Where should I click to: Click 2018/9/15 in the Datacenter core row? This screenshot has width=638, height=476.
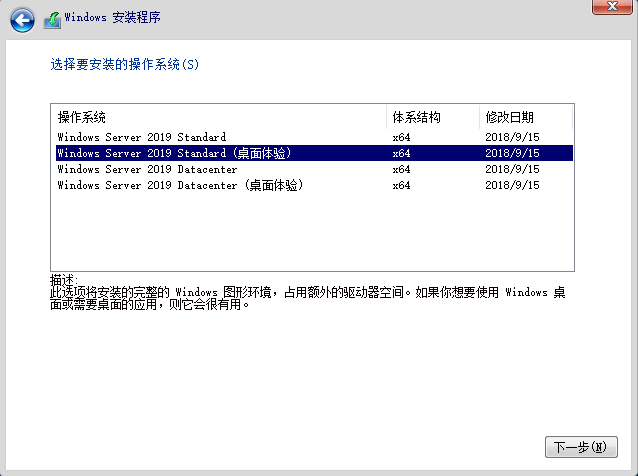coord(512,169)
